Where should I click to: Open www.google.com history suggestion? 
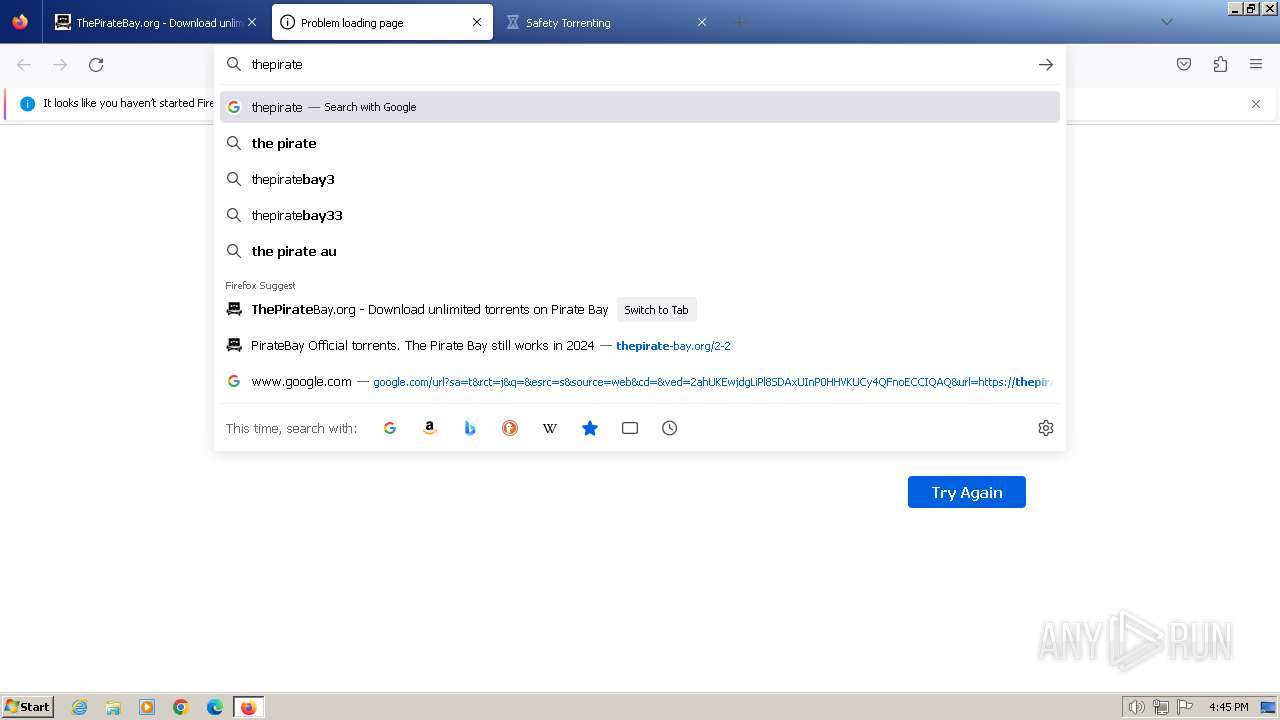coord(640,382)
